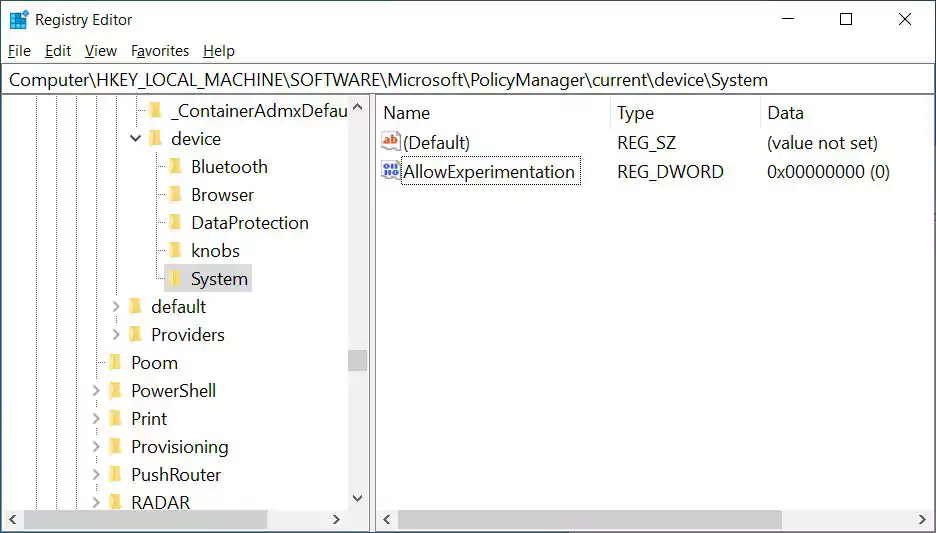Select the AllowExperimentation value name
Image resolution: width=936 pixels, height=533 pixels.
[489, 172]
